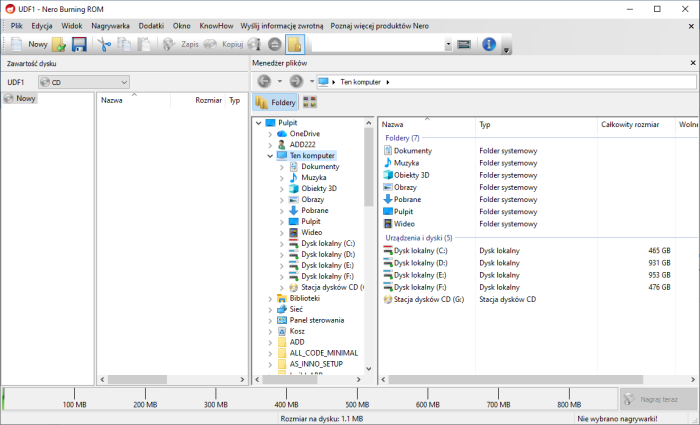Sort compilation list by Rozmiar column
This screenshot has width=700, height=425.
[x=208, y=100]
